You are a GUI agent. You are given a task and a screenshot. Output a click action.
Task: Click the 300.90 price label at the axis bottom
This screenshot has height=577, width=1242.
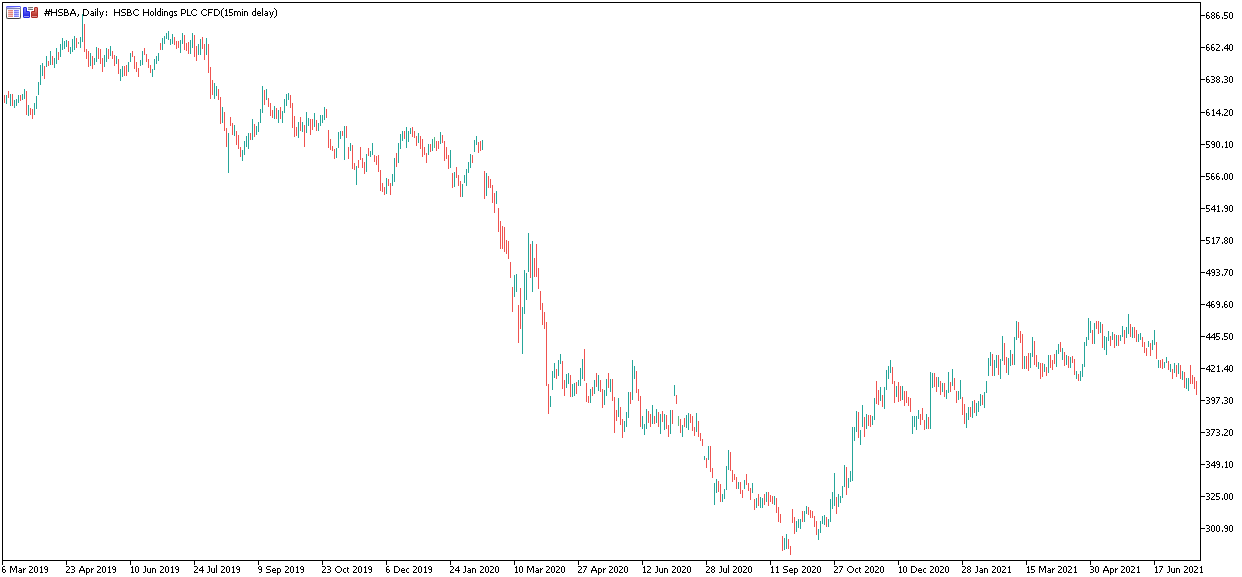tap(1218, 529)
